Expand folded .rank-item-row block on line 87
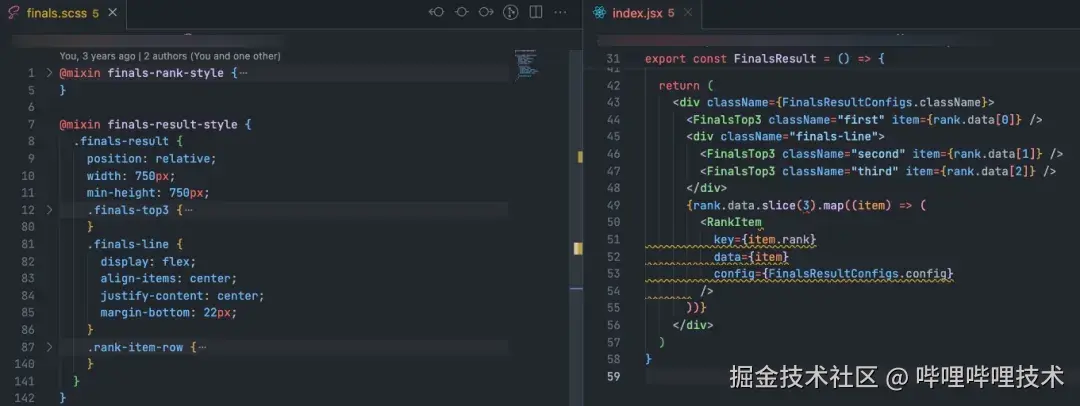The height and width of the screenshot is (406, 1080). (49, 347)
